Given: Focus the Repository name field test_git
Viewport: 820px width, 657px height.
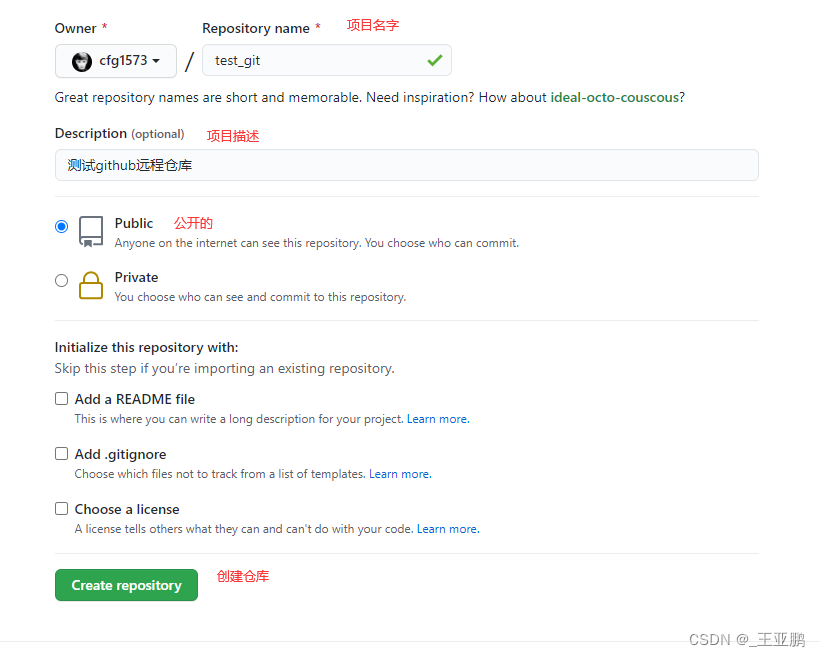Looking at the screenshot, I should [x=327, y=61].
